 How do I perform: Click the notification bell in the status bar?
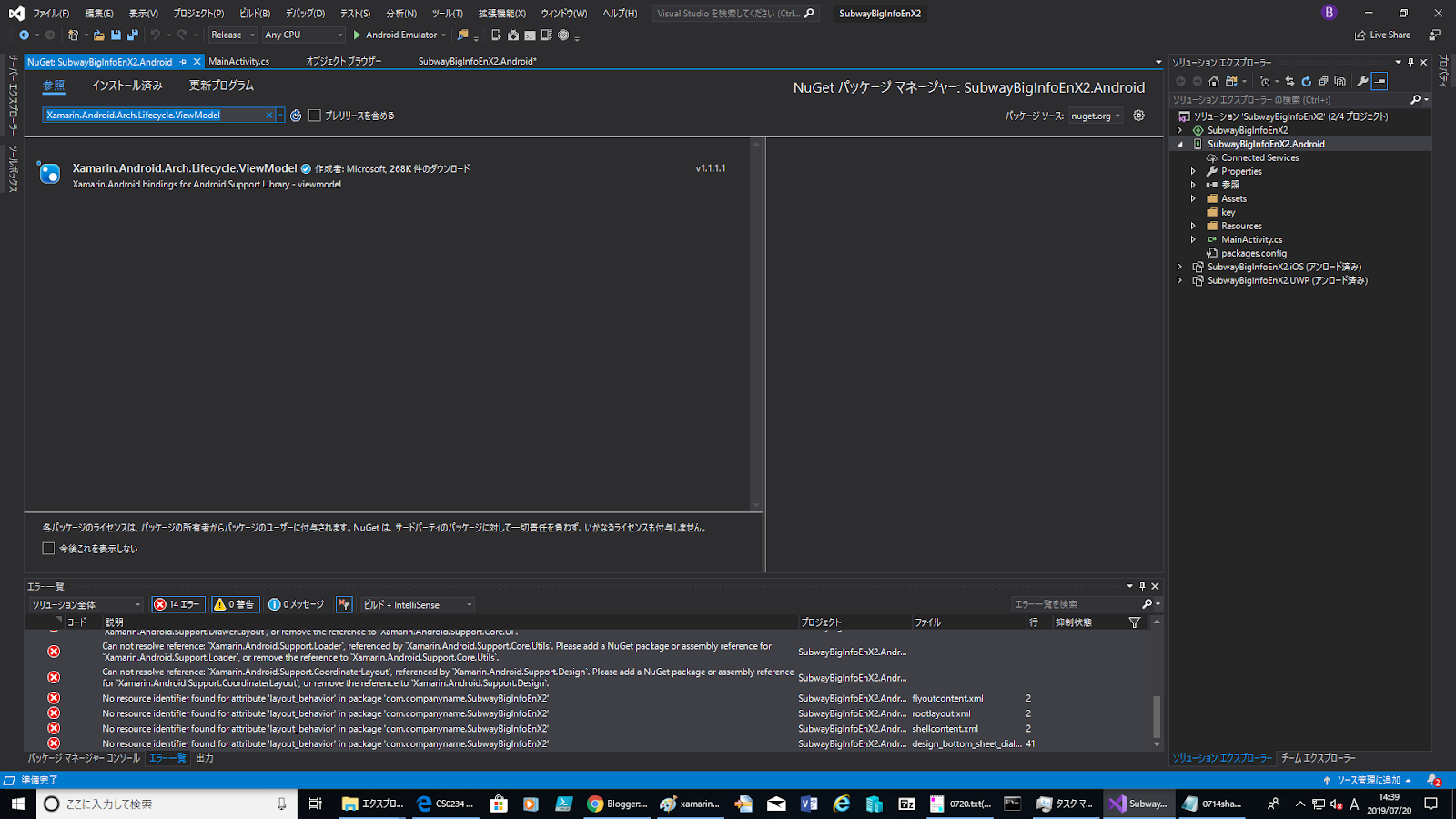coord(1434,781)
